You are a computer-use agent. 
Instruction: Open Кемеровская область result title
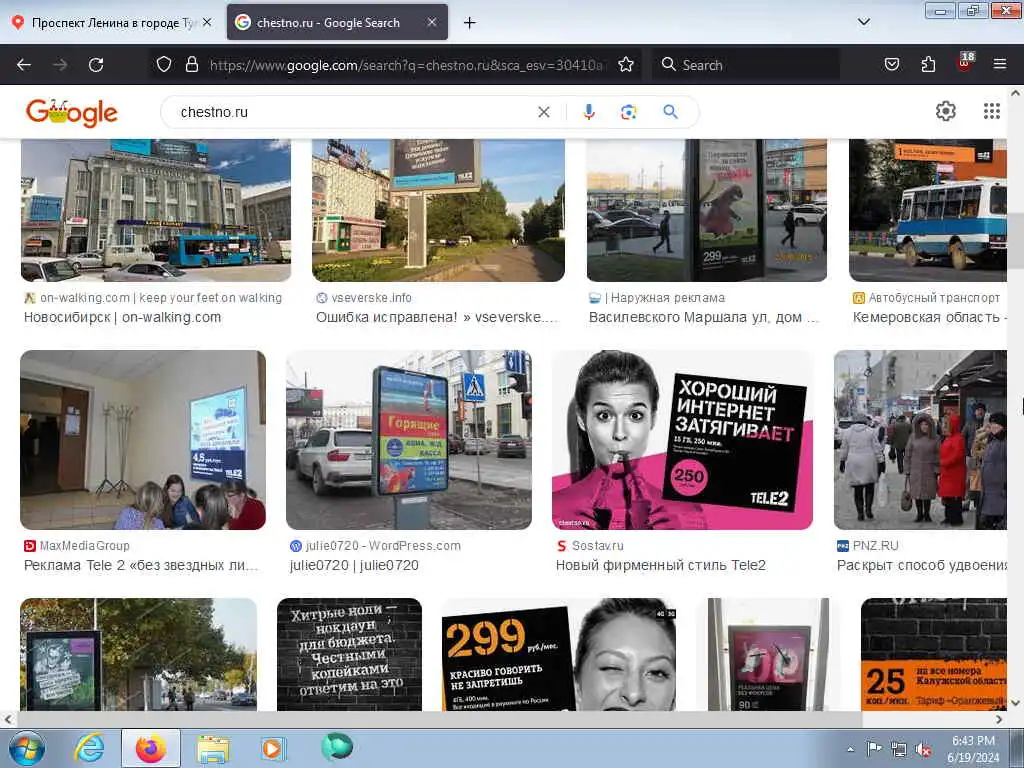click(x=929, y=317)
